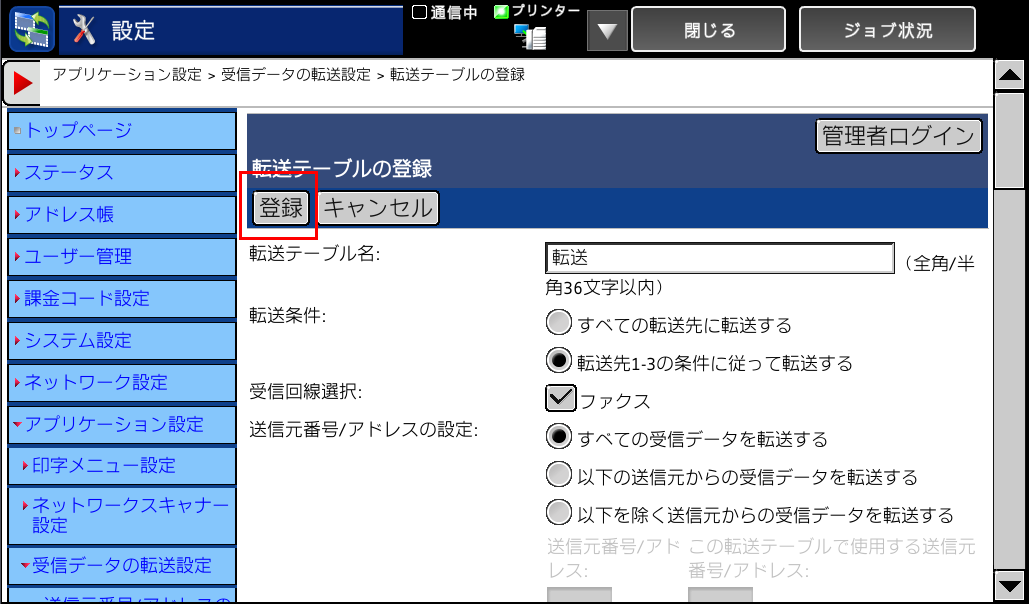Select 以下を除く送信元からの受信データを転送する
Screen dimensions: 1029x604
[559, 514]
